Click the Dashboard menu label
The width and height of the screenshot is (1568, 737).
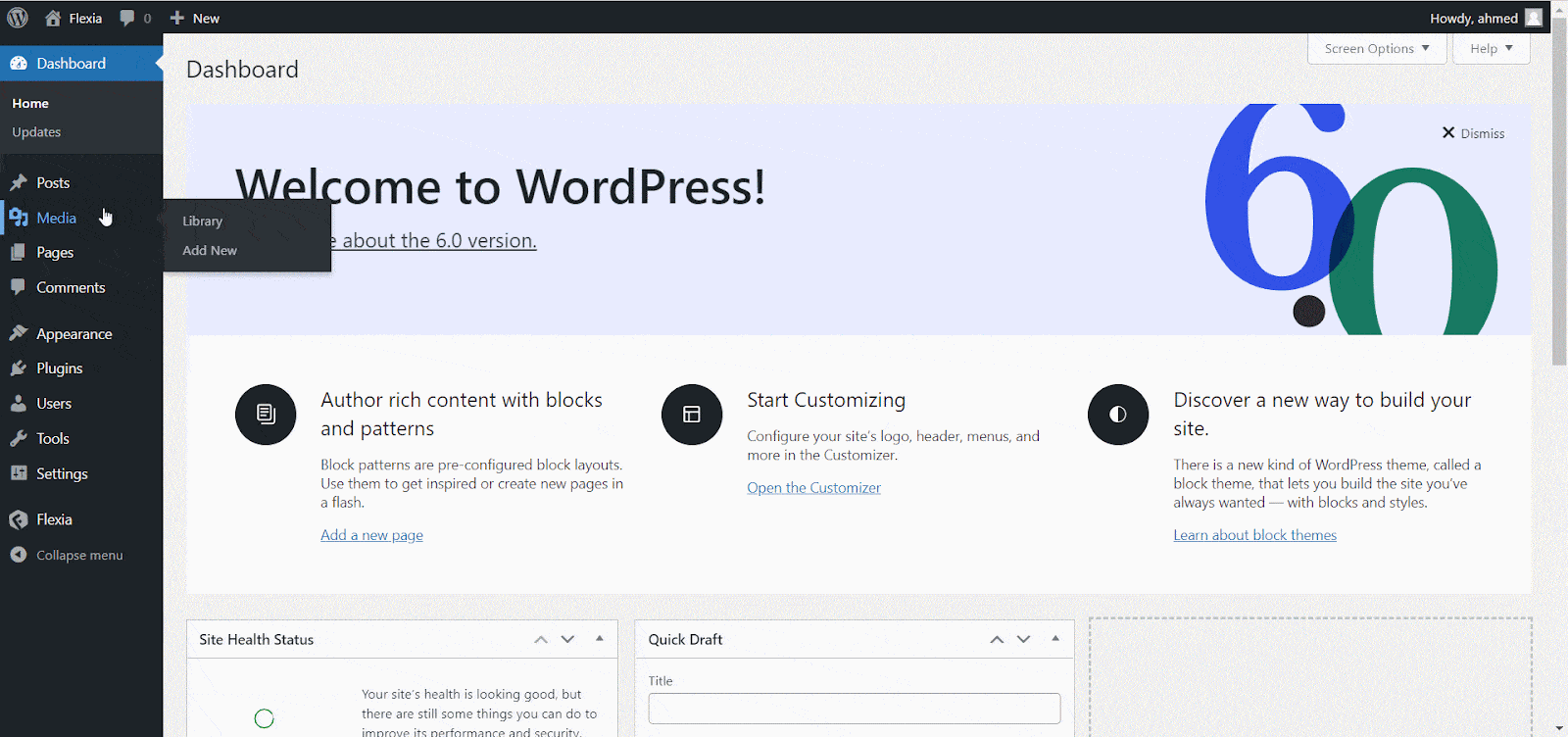pos(71,64)
